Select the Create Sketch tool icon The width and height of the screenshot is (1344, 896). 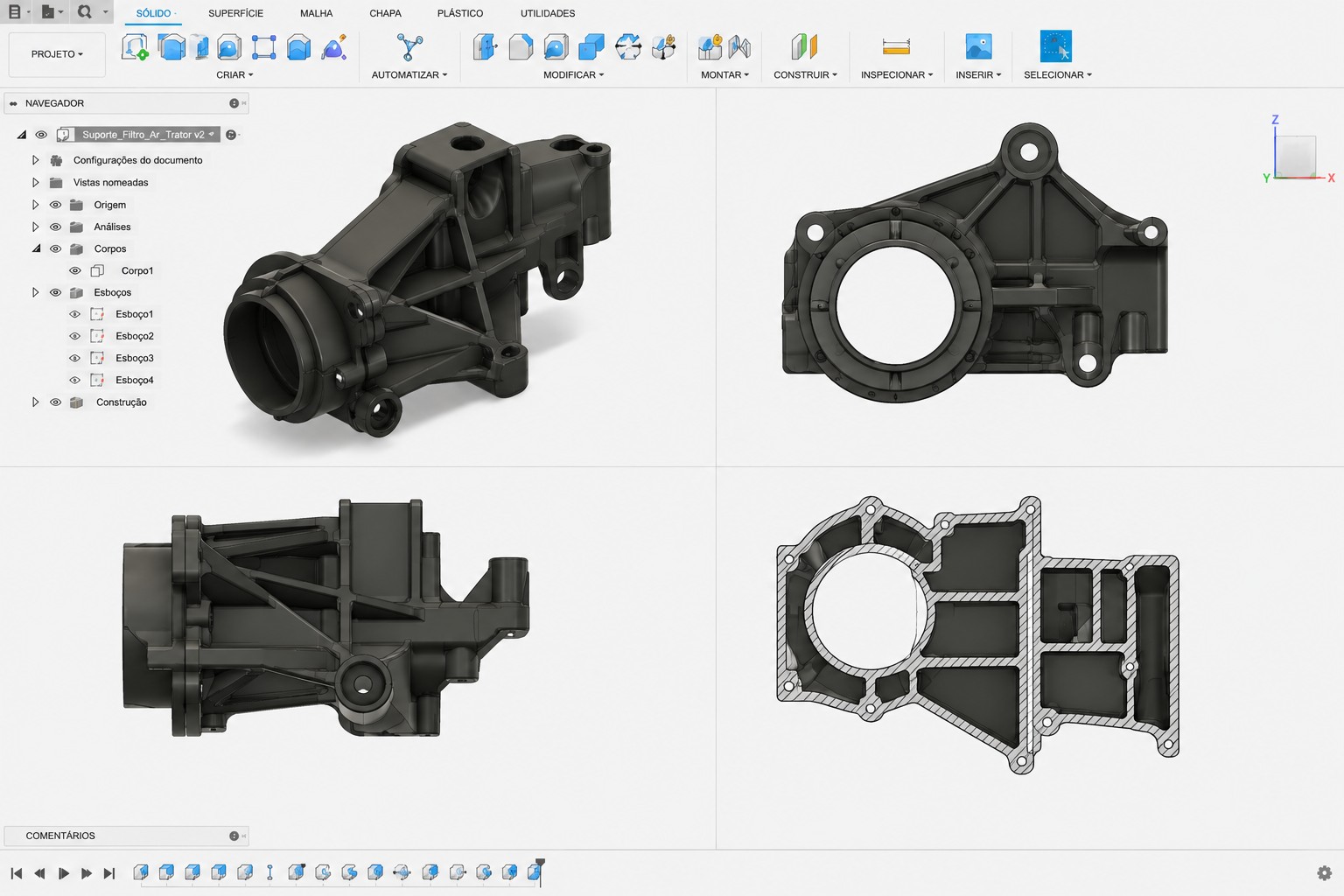[x=135, y=46]
